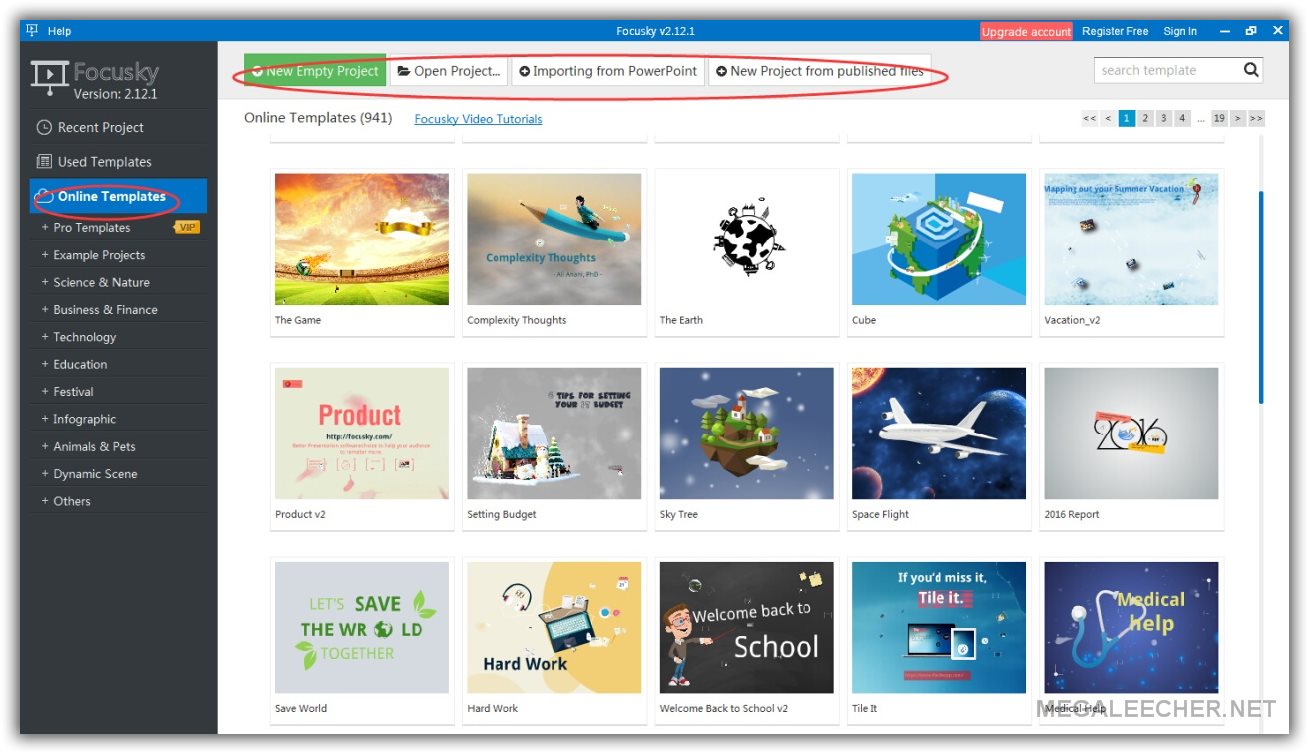Expand the Pro Templates category
This screenshot has width=1309, height=754.
click(x=91, y=228)
